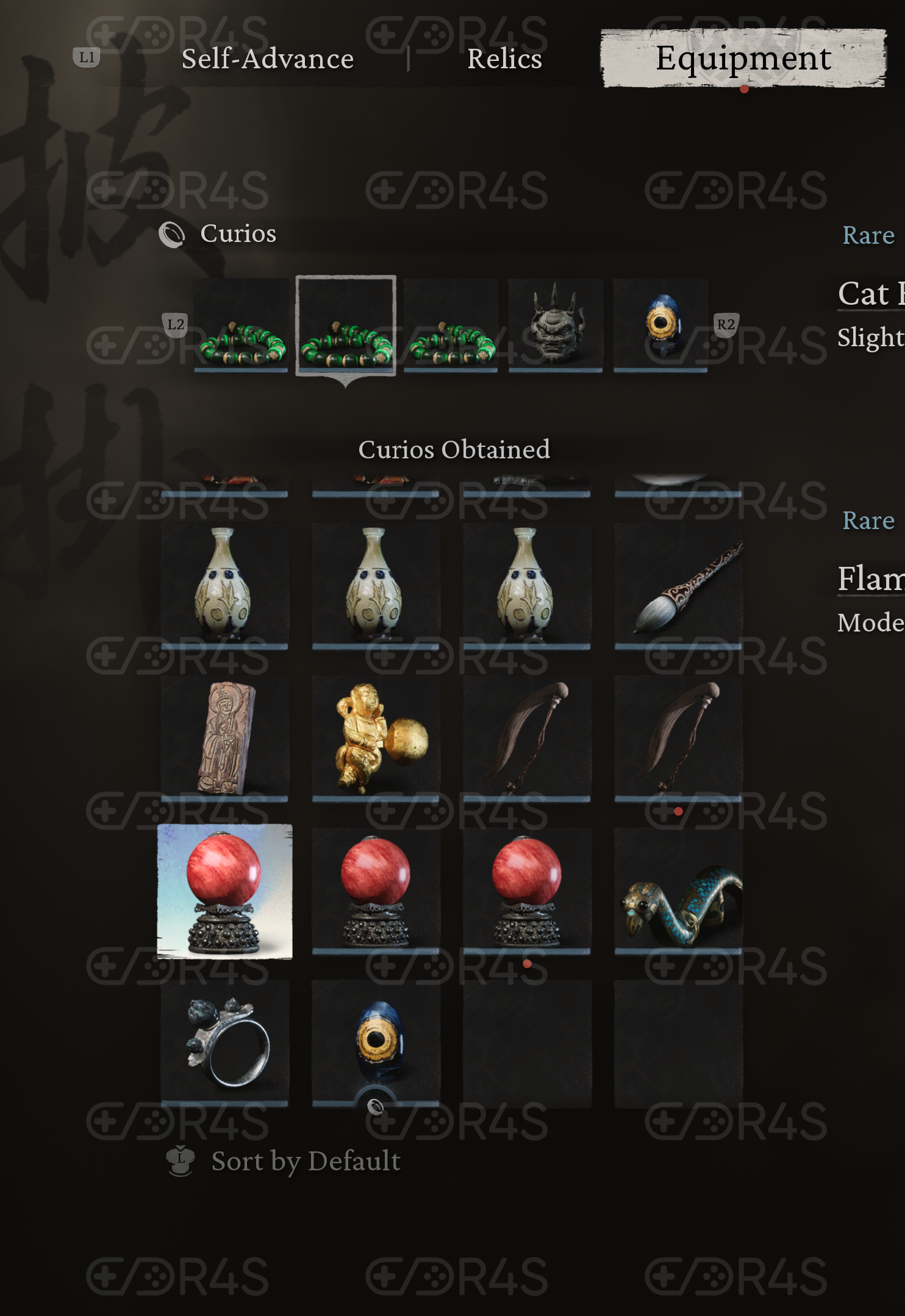Select the demon mask curio slot
Viewport: 905px width, 1316px height.
[x=556, y=325]
